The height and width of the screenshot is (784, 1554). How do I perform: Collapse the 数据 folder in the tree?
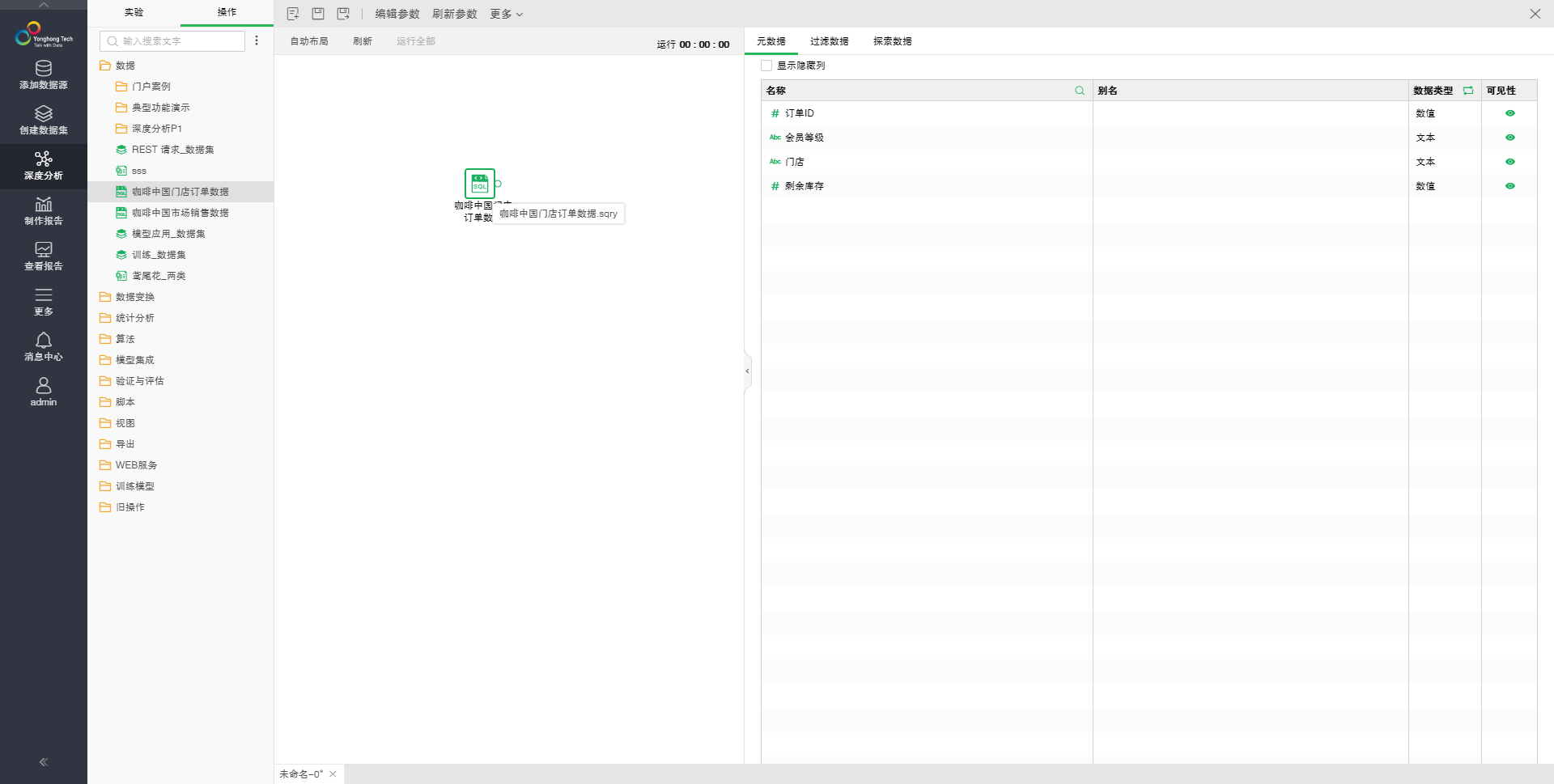click(105, 66)
